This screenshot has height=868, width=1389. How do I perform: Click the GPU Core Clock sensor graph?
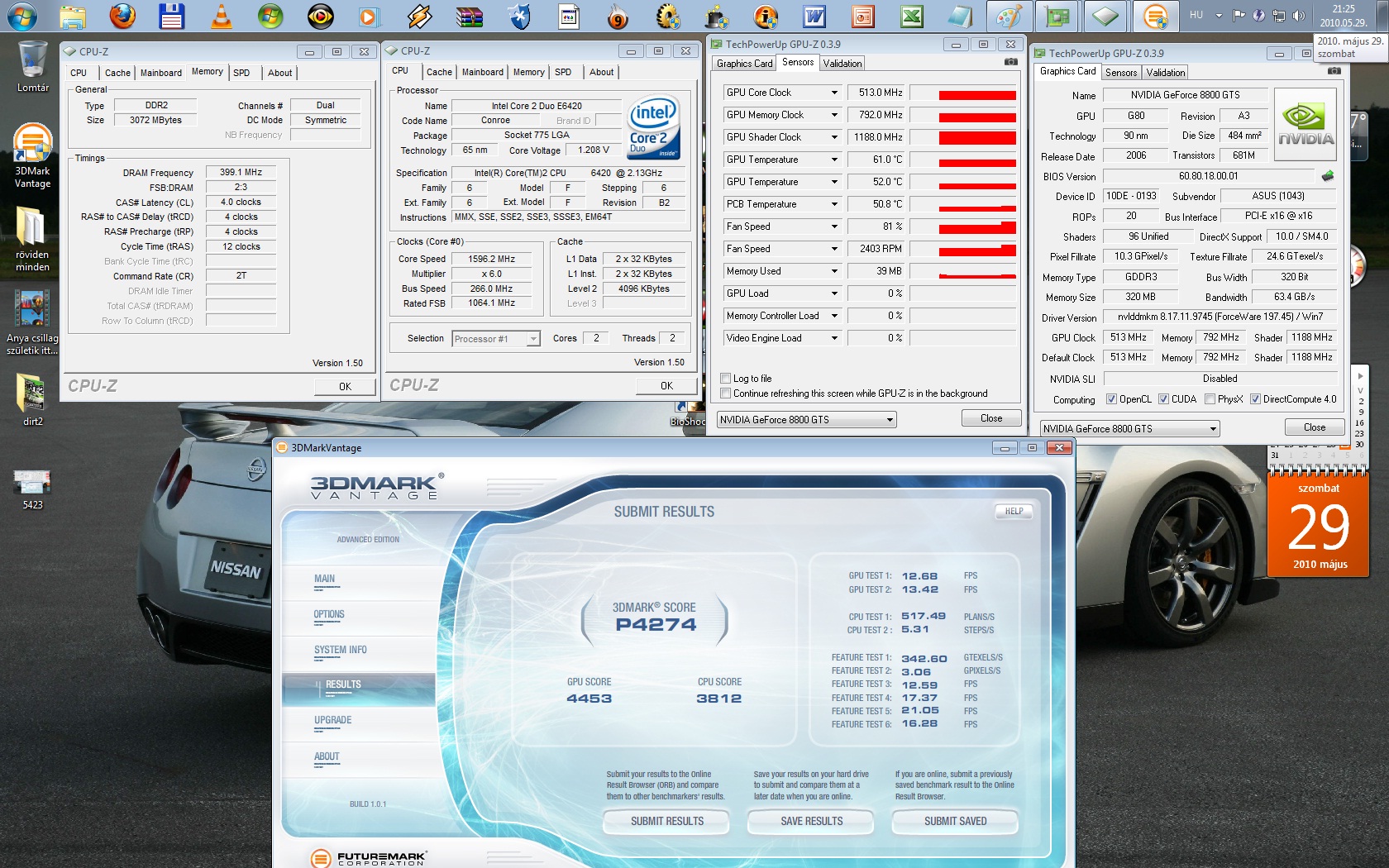tap(963, 93)
